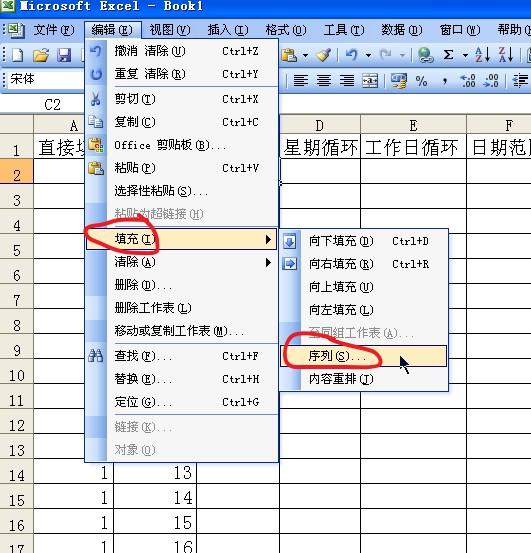Choose 向左填充(L) fill left

click(364, 310)
